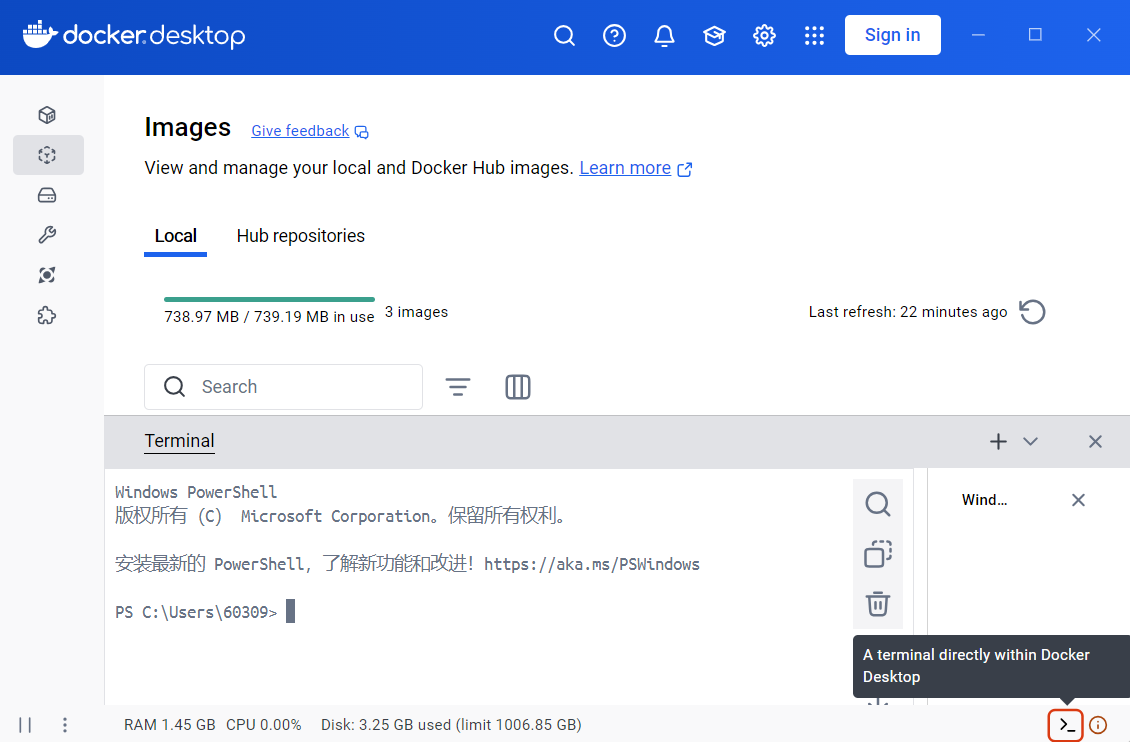Click the Images page heading
The width and height of the screenshot is (1130, 742).
tap(187, 128)
